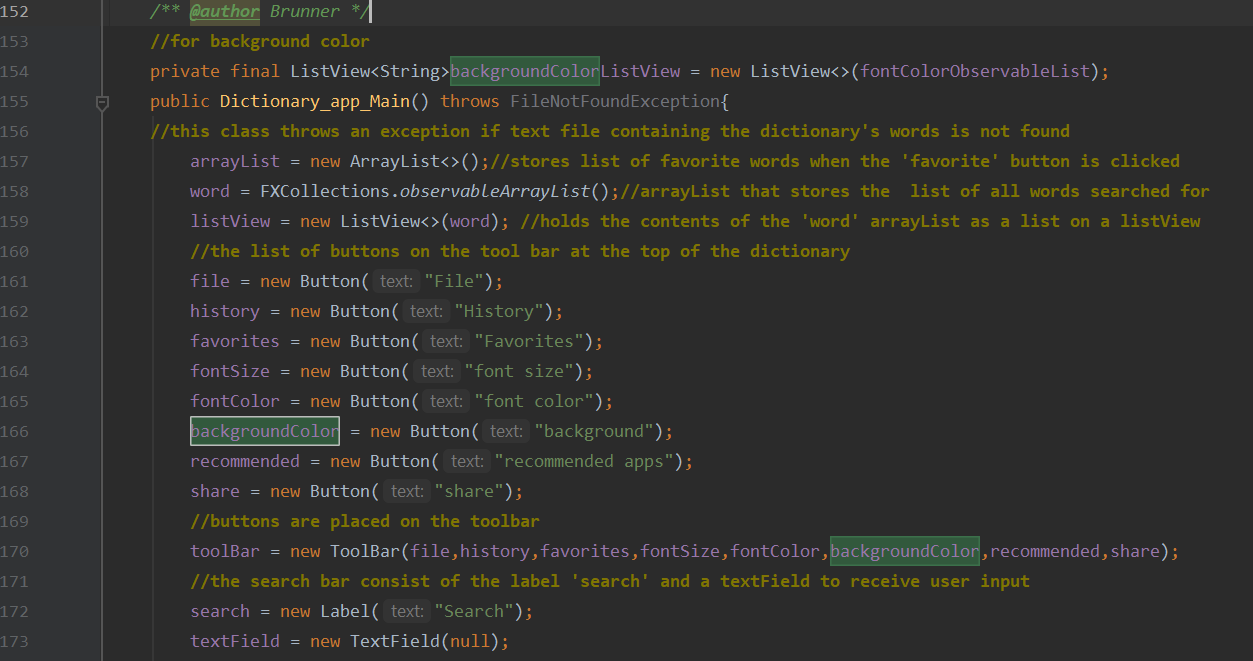Click the "background" string literal on line 166
The width and height of the screenshot is (1253, 661).
click(595, 431)
